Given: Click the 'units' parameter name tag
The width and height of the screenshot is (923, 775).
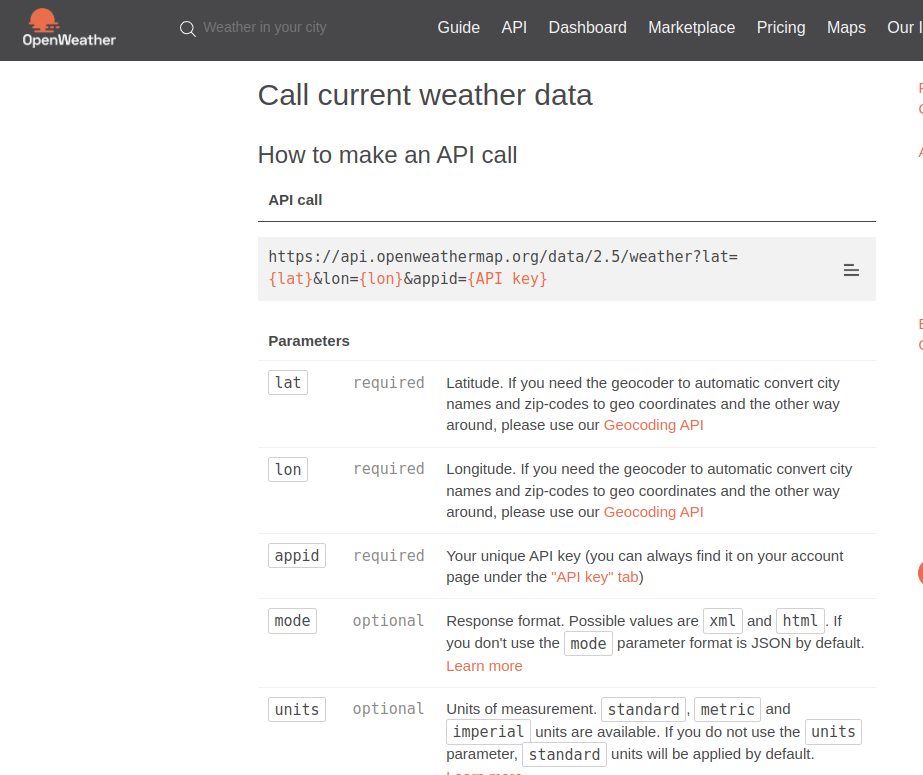Looking at the screenshot, I should pyautogui.click(x=297, y=709).
